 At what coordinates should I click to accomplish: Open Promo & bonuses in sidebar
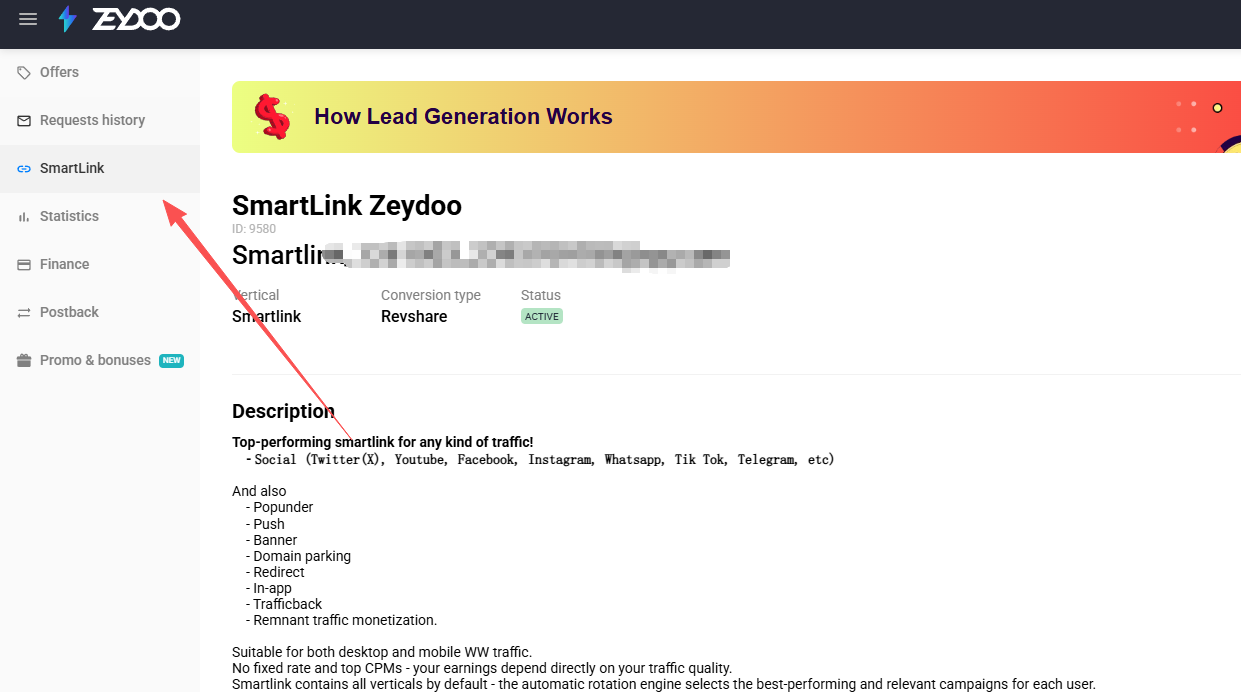coord(100,360)
